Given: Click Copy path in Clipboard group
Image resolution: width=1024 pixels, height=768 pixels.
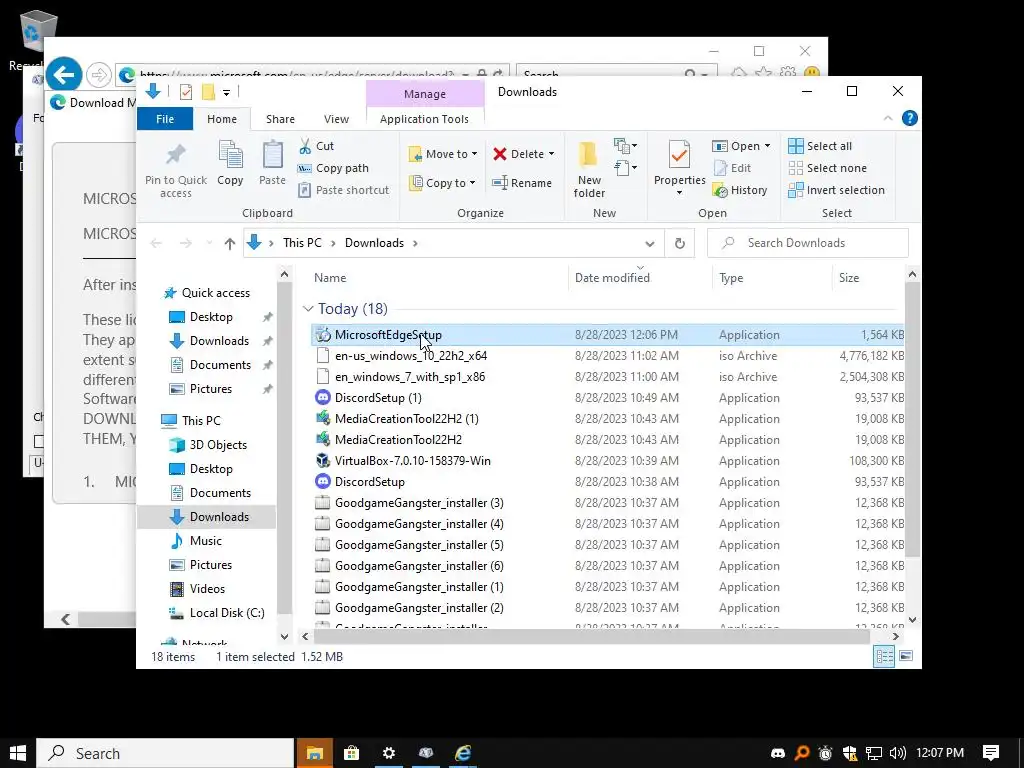Looking at the screenshot, I should click(x=333, y=168).
